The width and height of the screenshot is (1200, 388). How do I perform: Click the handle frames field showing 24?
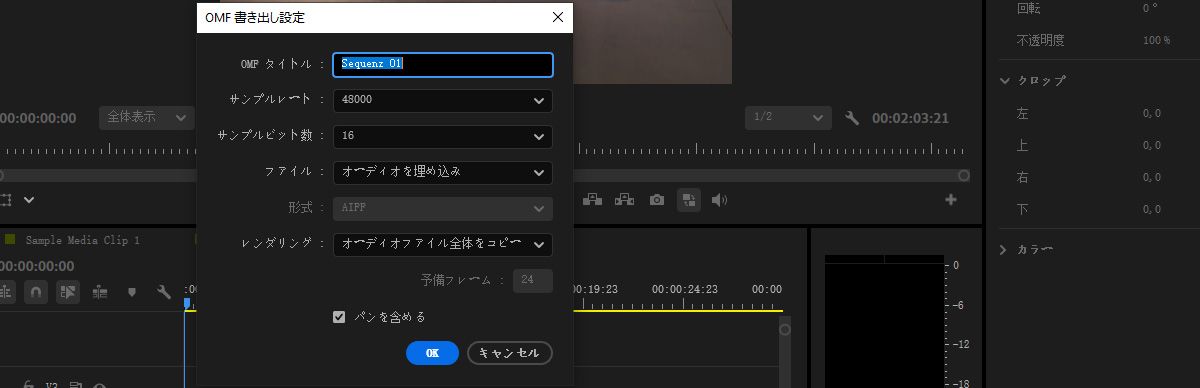[532, 281]
